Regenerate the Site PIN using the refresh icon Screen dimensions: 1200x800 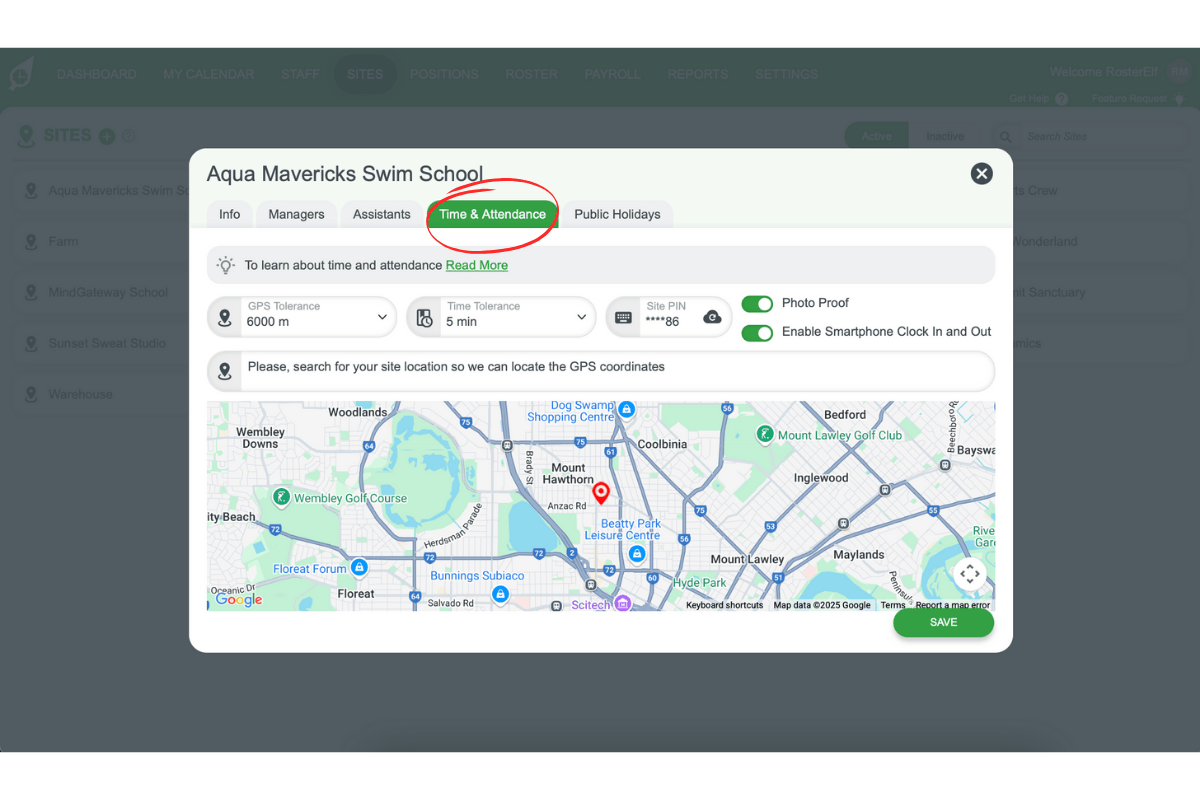point(710,316)
